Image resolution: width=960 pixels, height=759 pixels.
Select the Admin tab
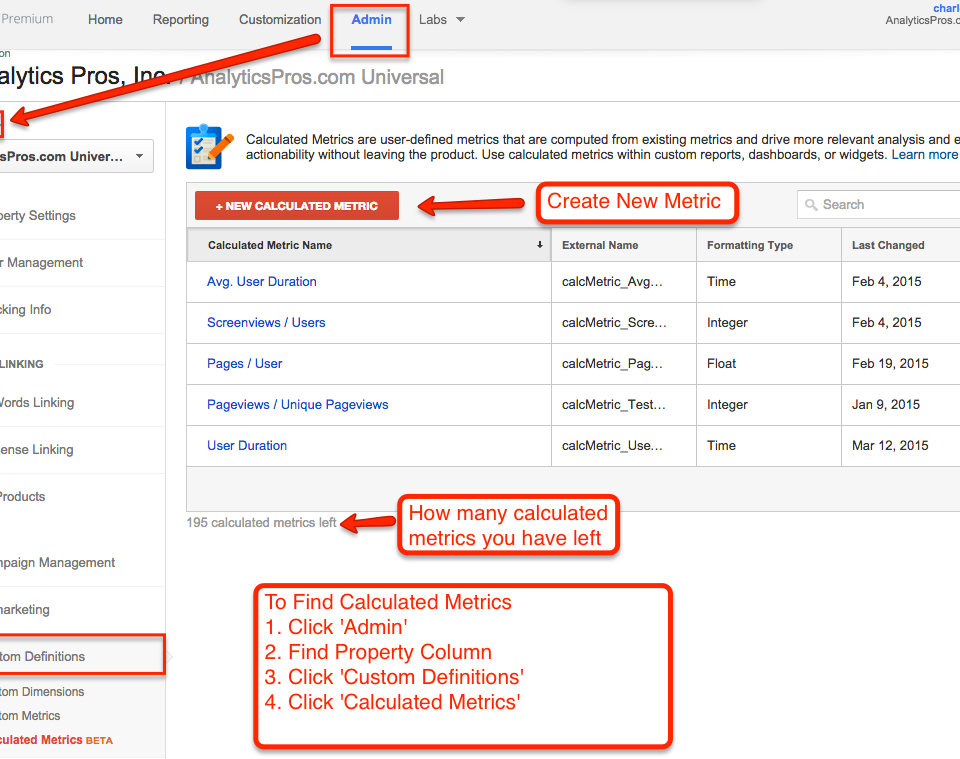[371, 20]
